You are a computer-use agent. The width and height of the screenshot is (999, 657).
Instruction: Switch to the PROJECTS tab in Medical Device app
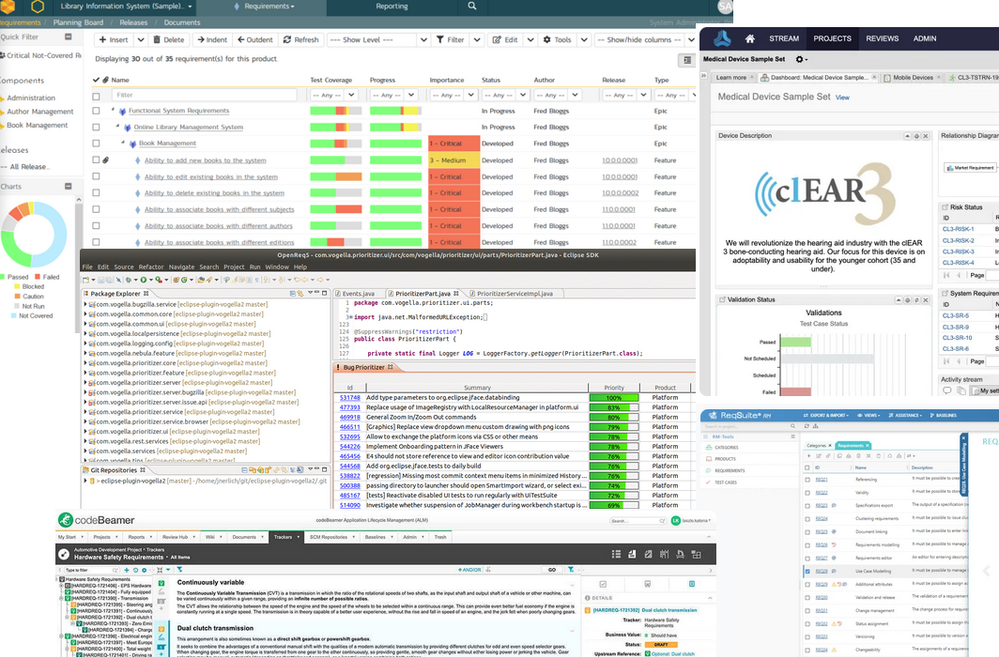point(832,39)
